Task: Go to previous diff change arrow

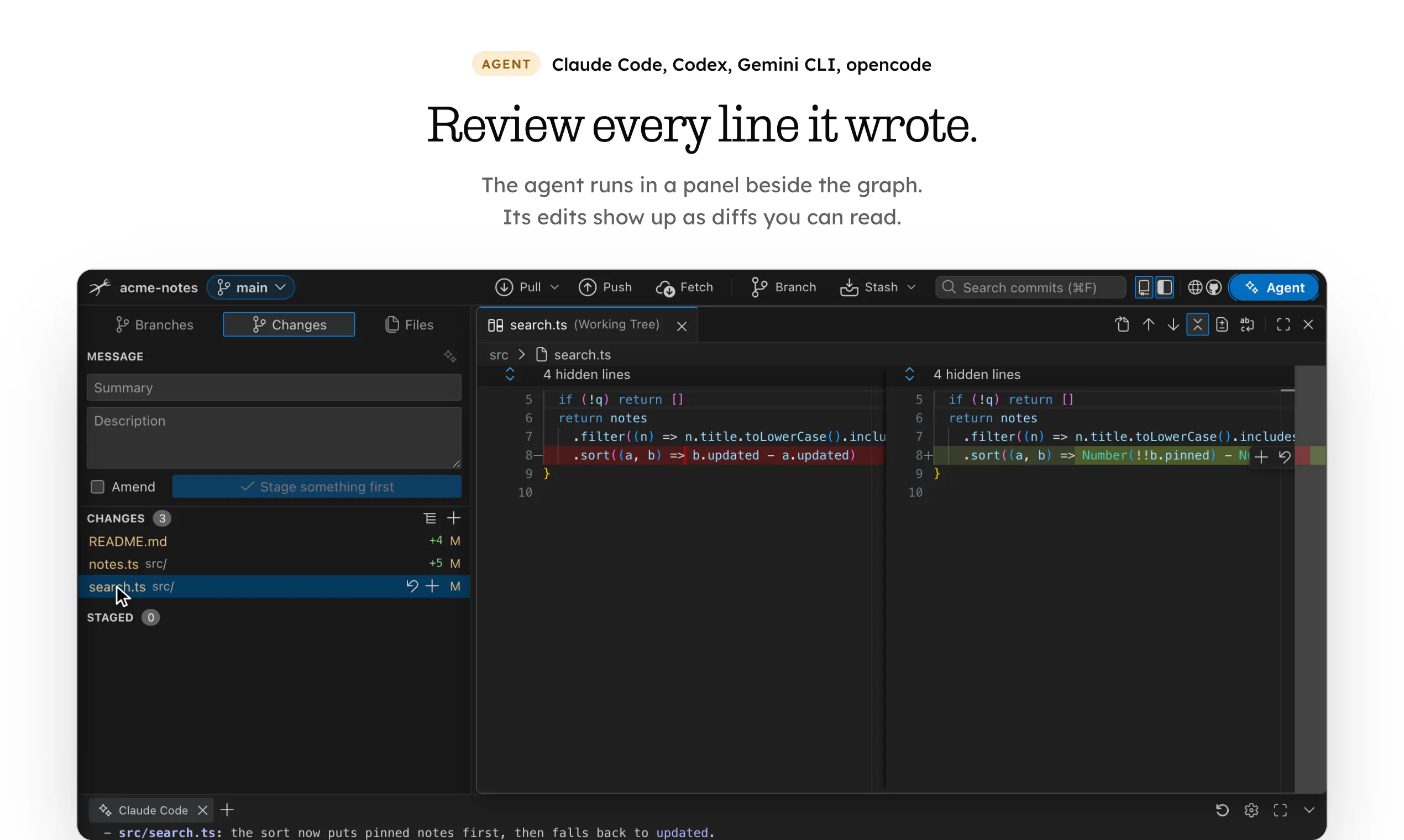Action: point(1148,324)
